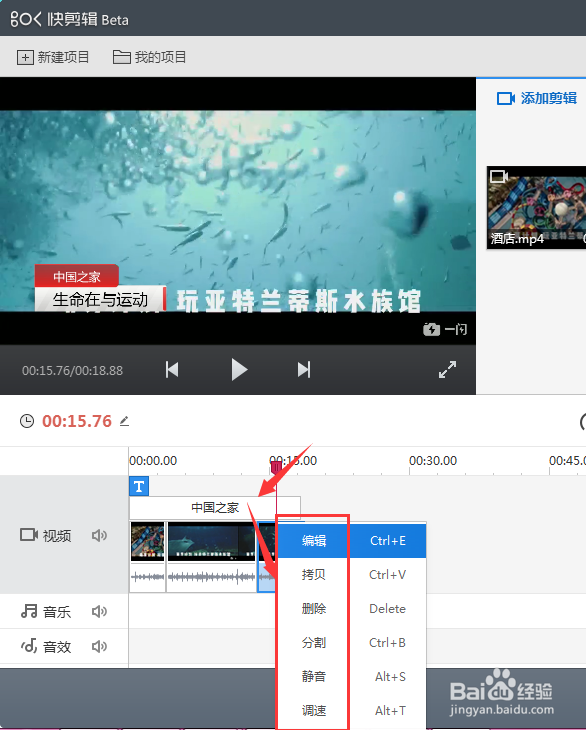Viewport: 586px width, 730px height.
Task: Open the 酒店.mp4 clip thumbnail
Action: pyautogui.click(x=536, y=207)
